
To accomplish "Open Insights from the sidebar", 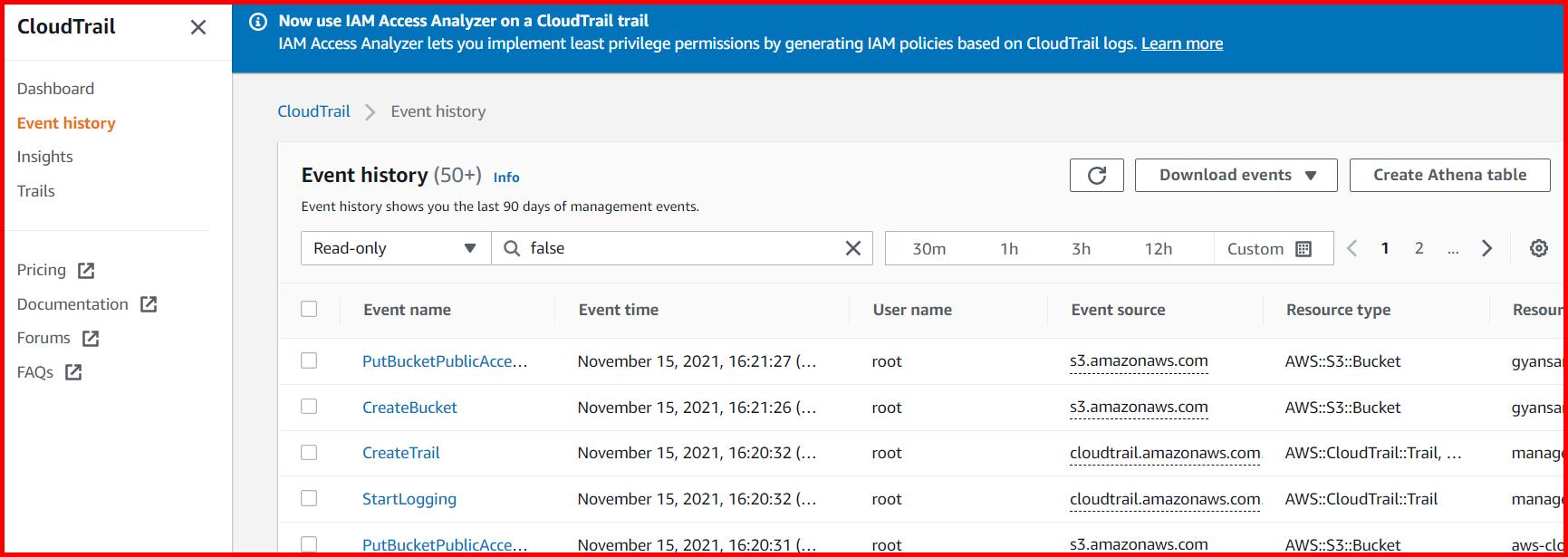I will (45, 156).
